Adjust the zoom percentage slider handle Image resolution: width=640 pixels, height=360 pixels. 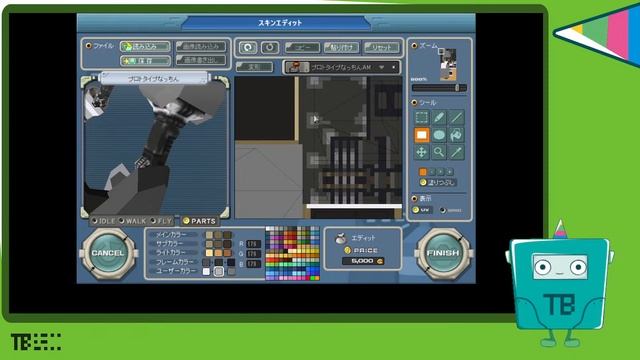click(x=458, y=88)
